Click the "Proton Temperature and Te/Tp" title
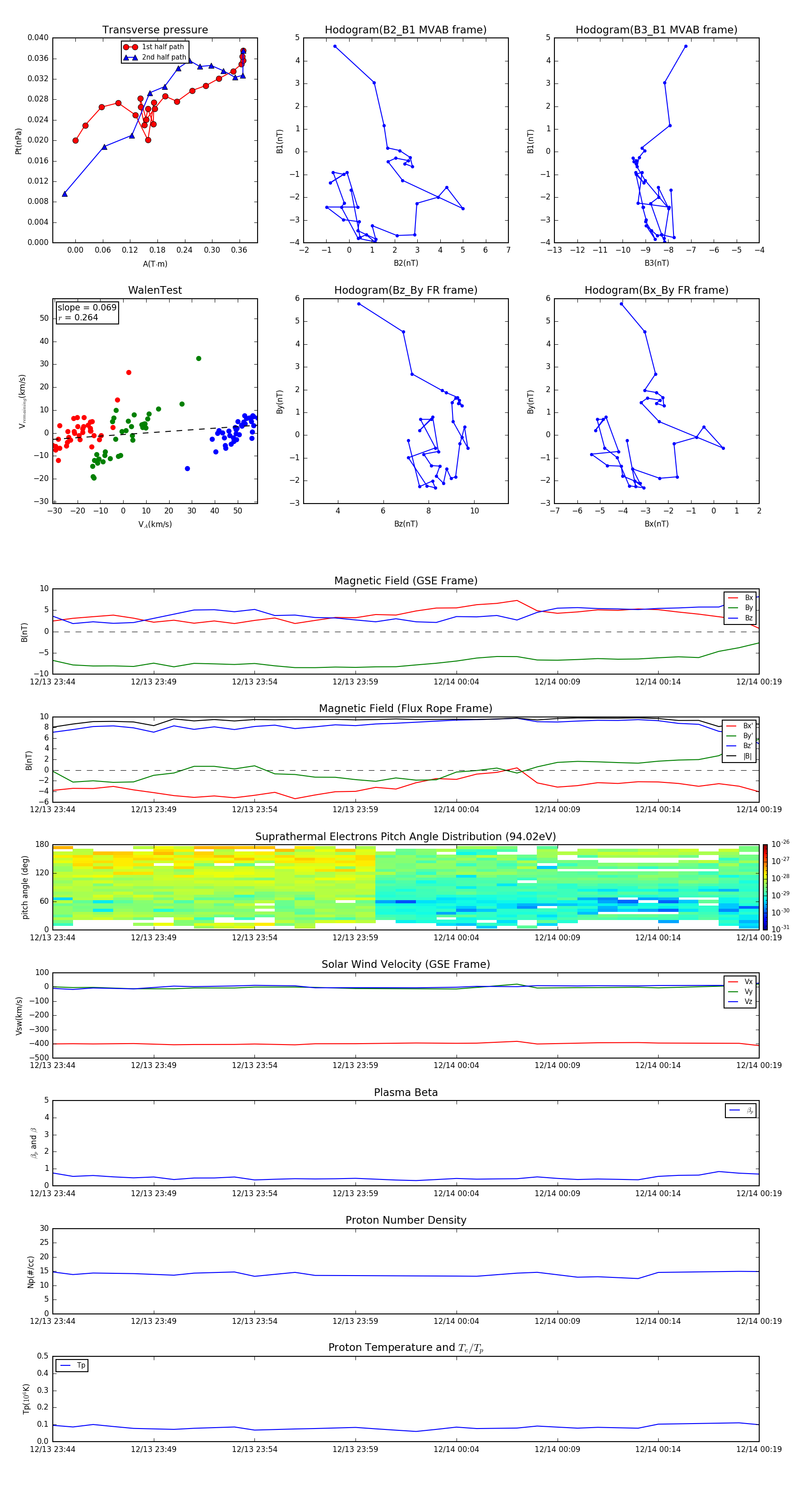This screenshot has width=812, height=1489. (406, 1348)
